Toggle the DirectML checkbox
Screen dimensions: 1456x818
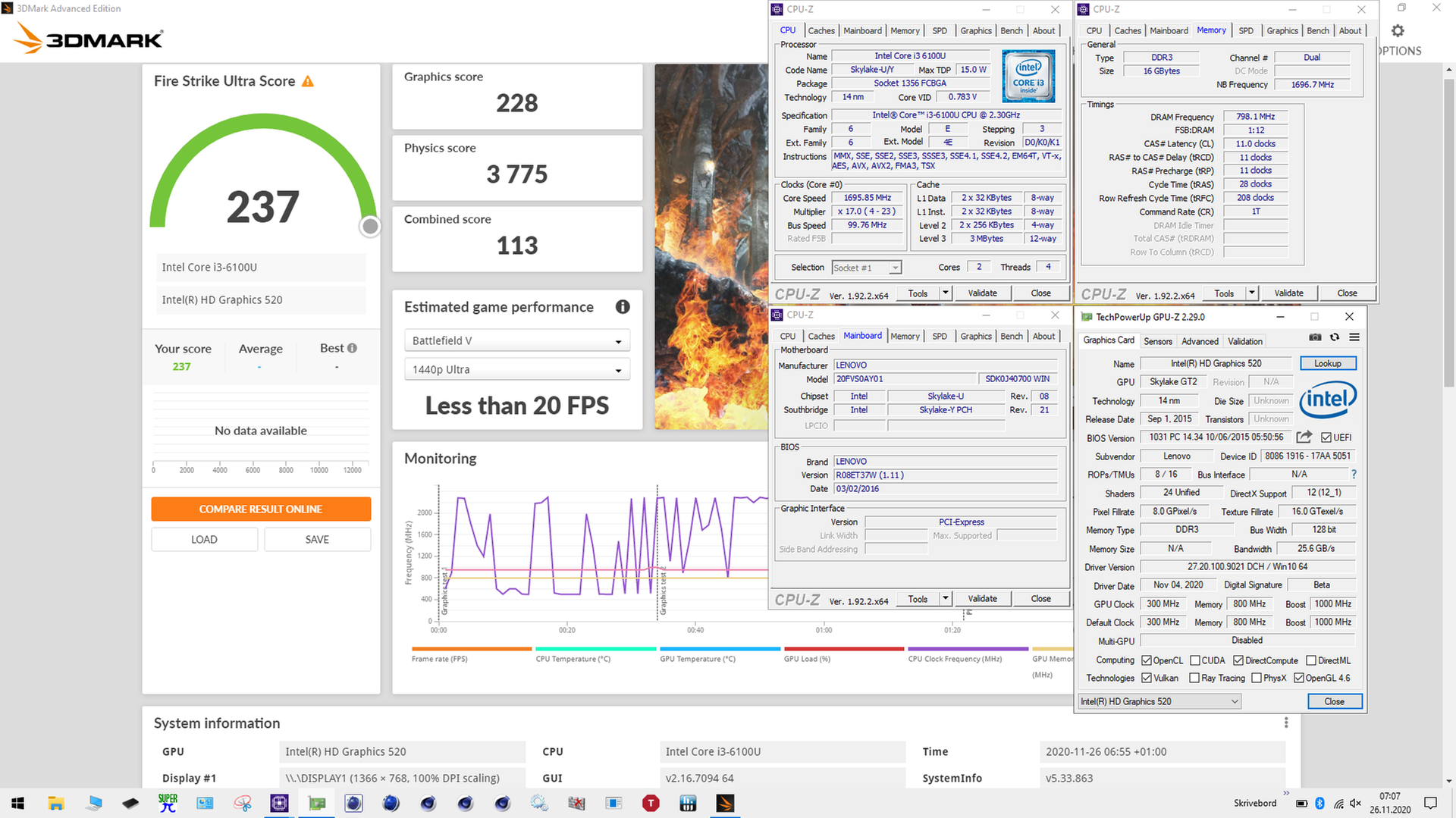1311,660
